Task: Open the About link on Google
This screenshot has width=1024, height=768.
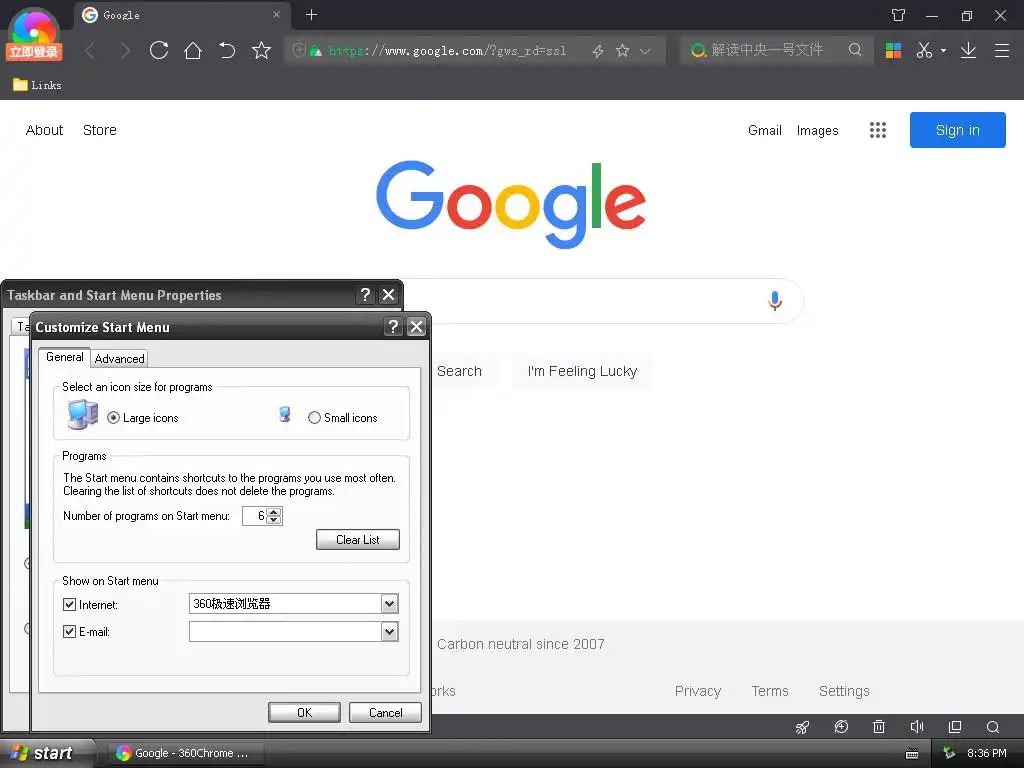Action: (44, 130)
